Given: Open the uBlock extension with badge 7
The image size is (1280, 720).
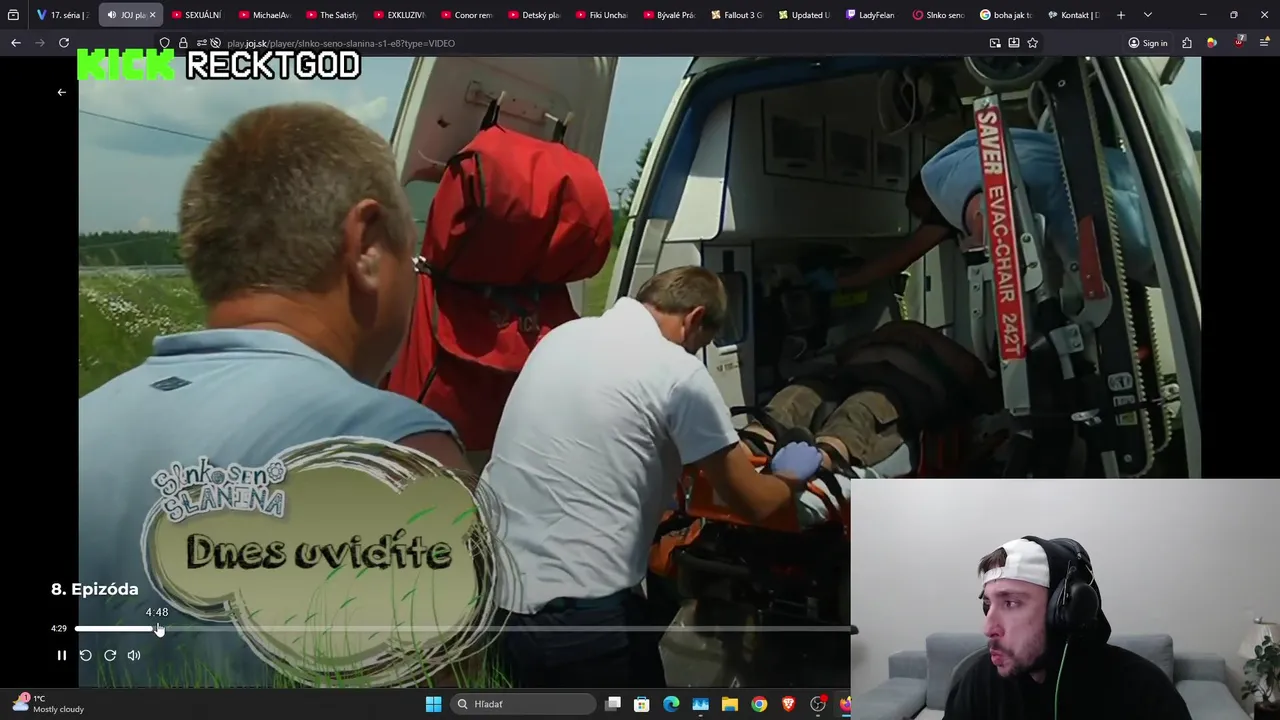Looking at the screenshot, I should click(1240, 43).
